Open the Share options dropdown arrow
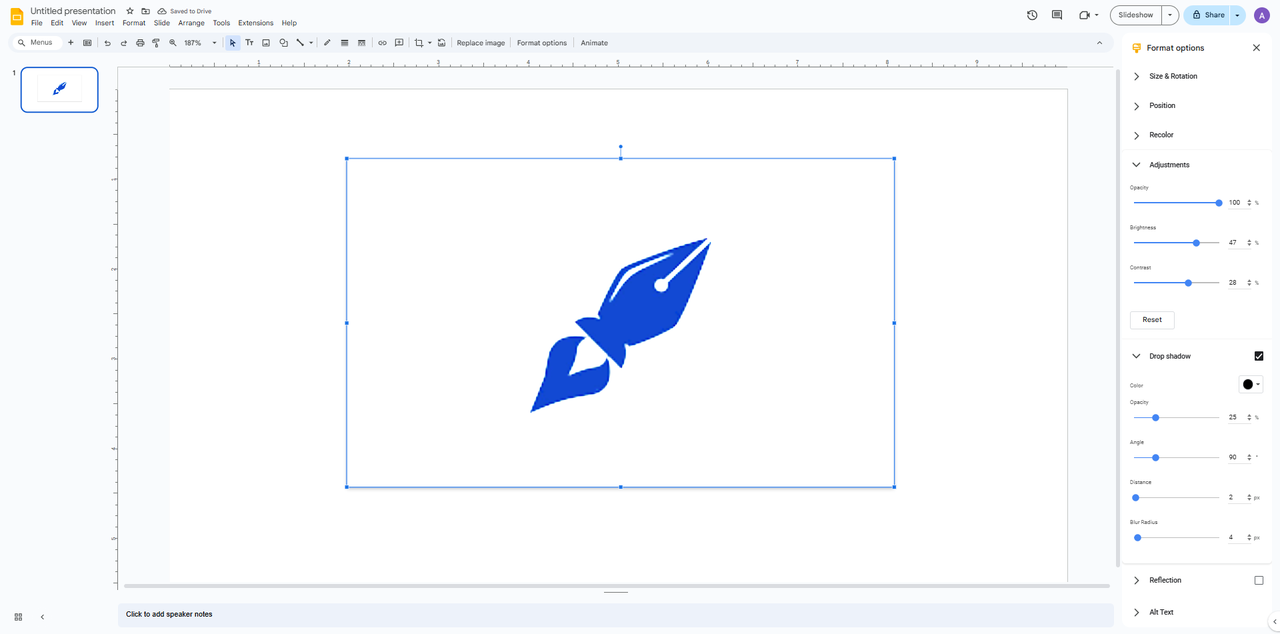1280x634 pixels. [1237, 15]
